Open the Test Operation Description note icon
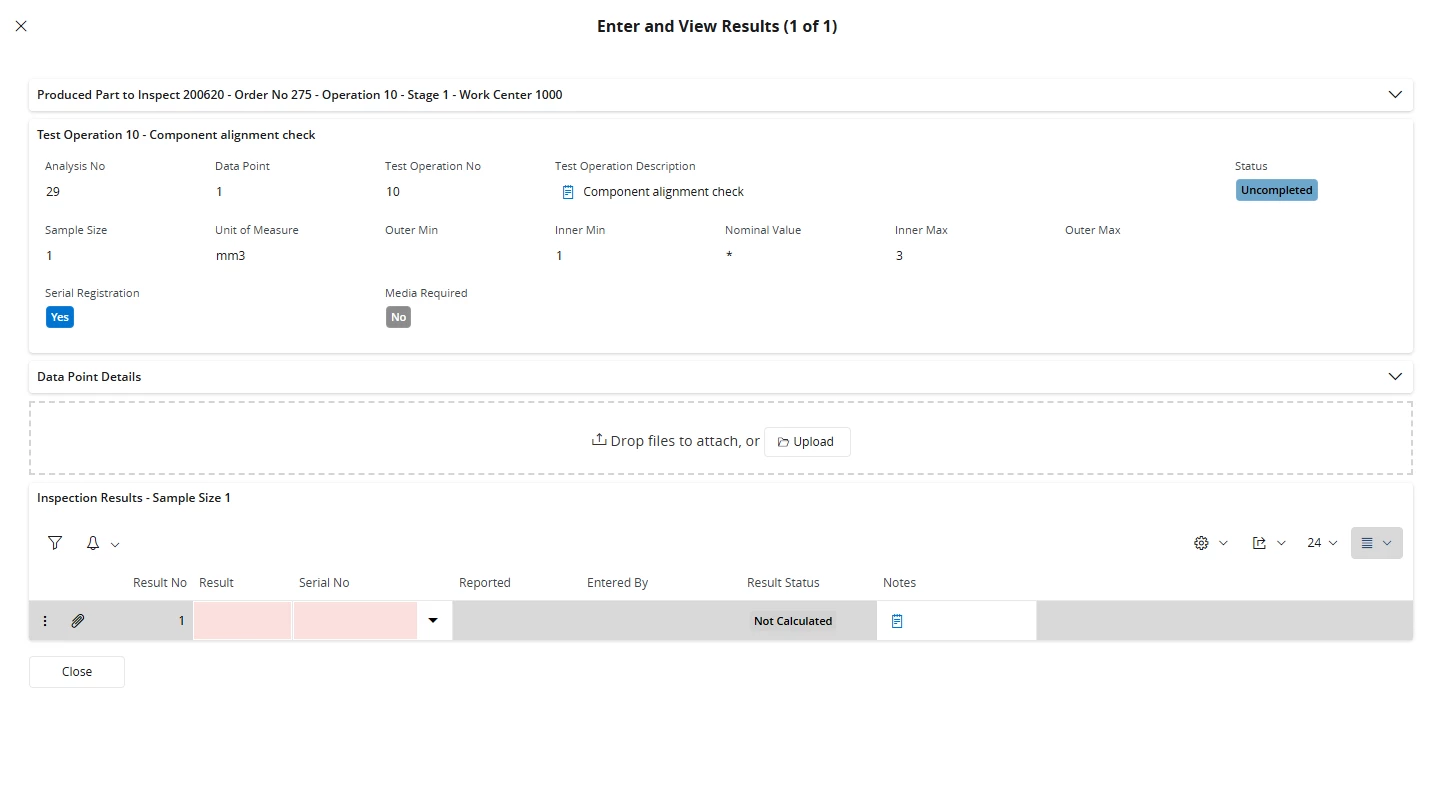The width and height of the screenshot is (1436, 787). click(568, 192)
